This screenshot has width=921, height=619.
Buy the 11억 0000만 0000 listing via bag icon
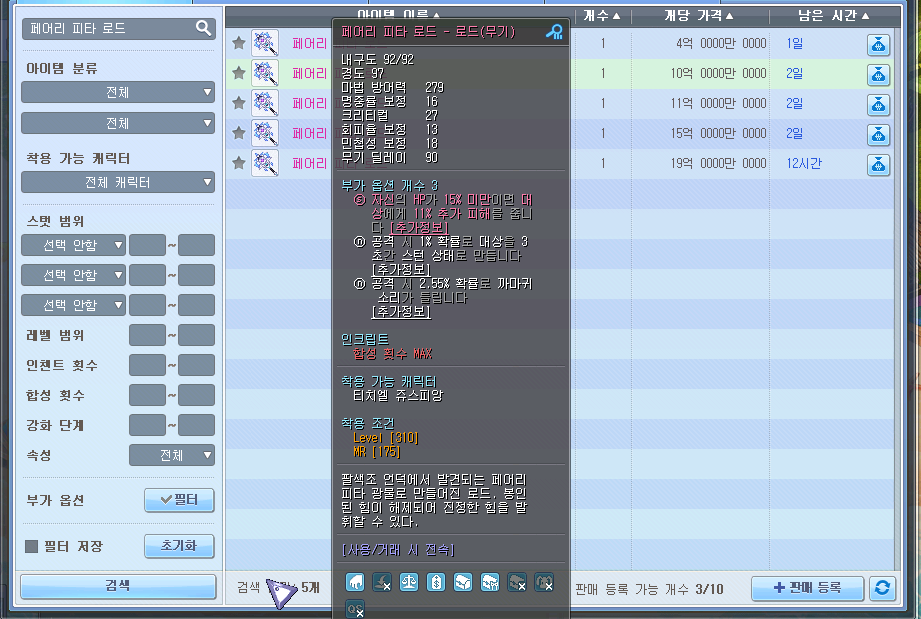click(x=878, y=105)
